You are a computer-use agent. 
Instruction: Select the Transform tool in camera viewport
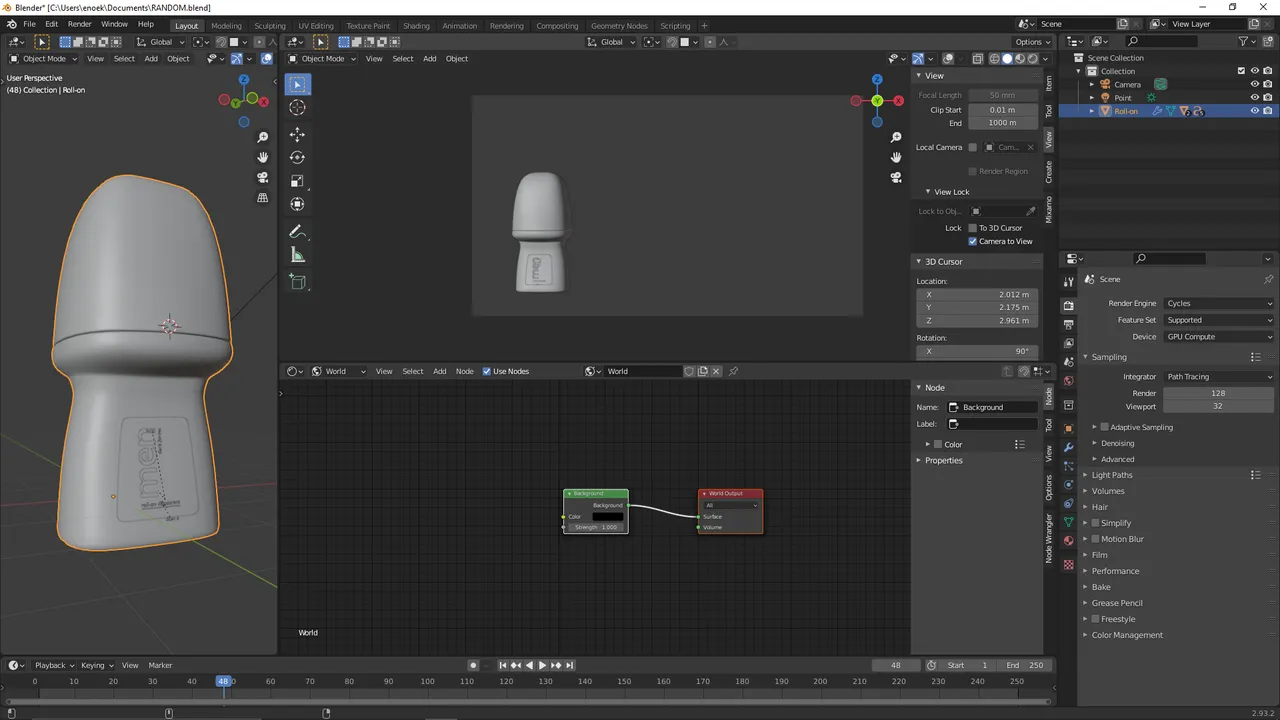(298, 204)
